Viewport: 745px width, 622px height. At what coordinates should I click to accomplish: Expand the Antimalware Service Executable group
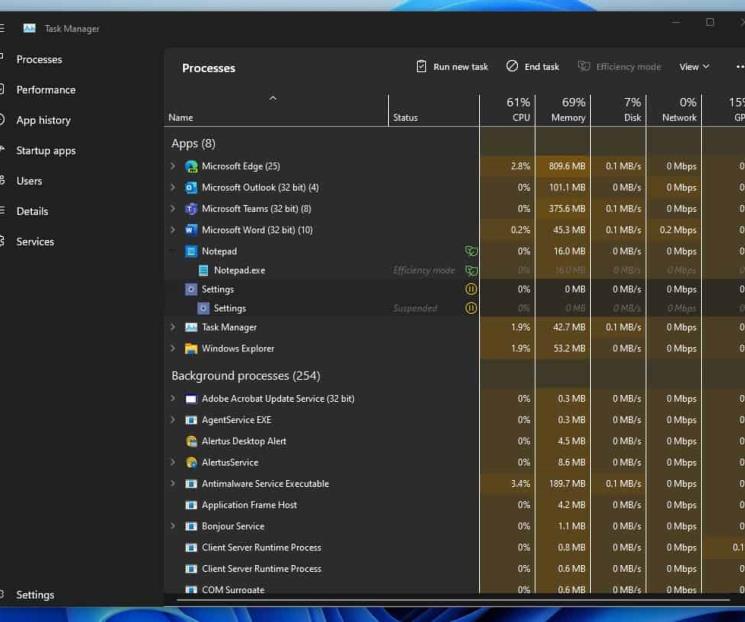coord(173,484)
